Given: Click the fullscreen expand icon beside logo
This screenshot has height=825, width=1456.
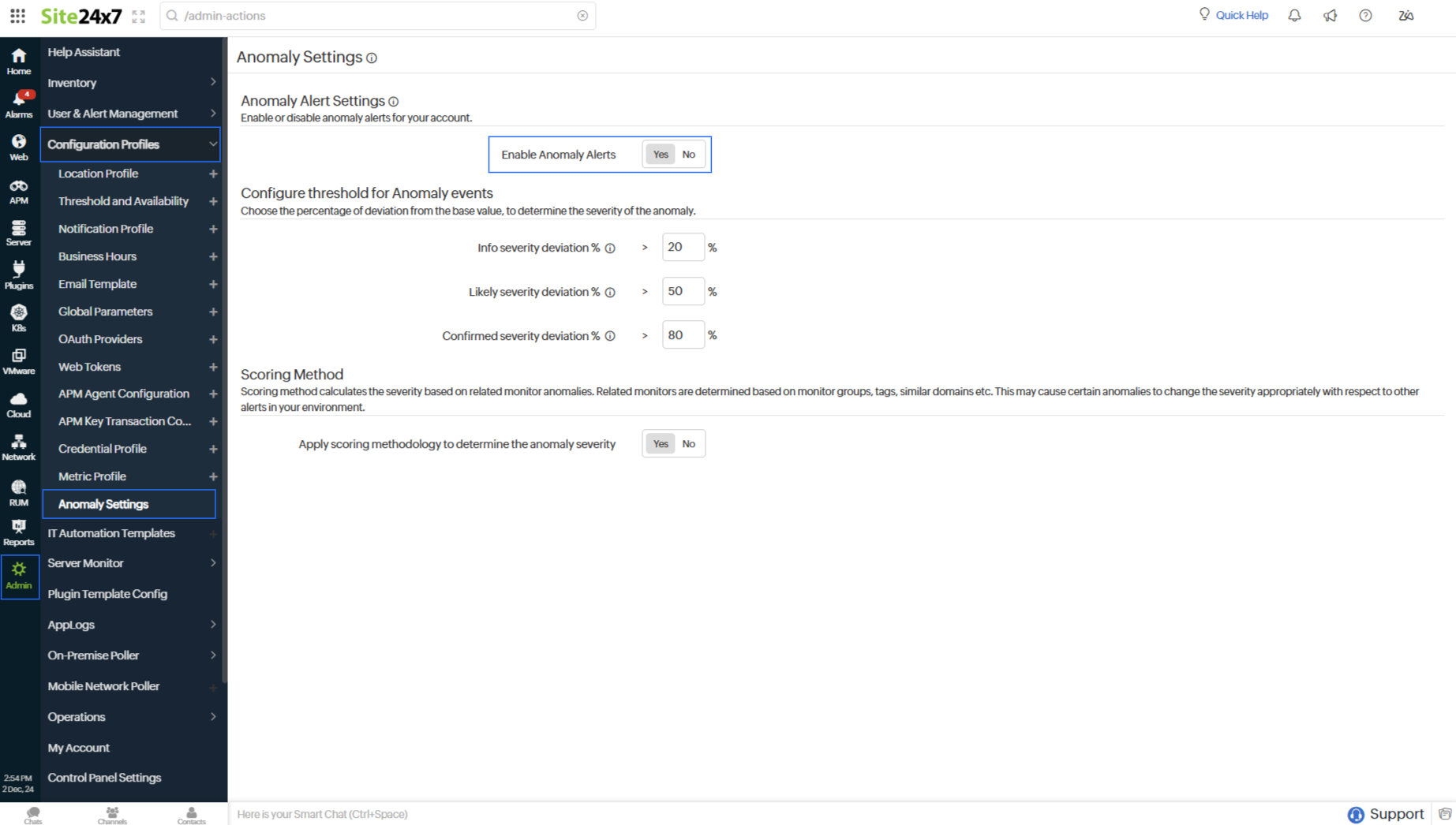Looking at the screenshot, I should tap(139, 17).
